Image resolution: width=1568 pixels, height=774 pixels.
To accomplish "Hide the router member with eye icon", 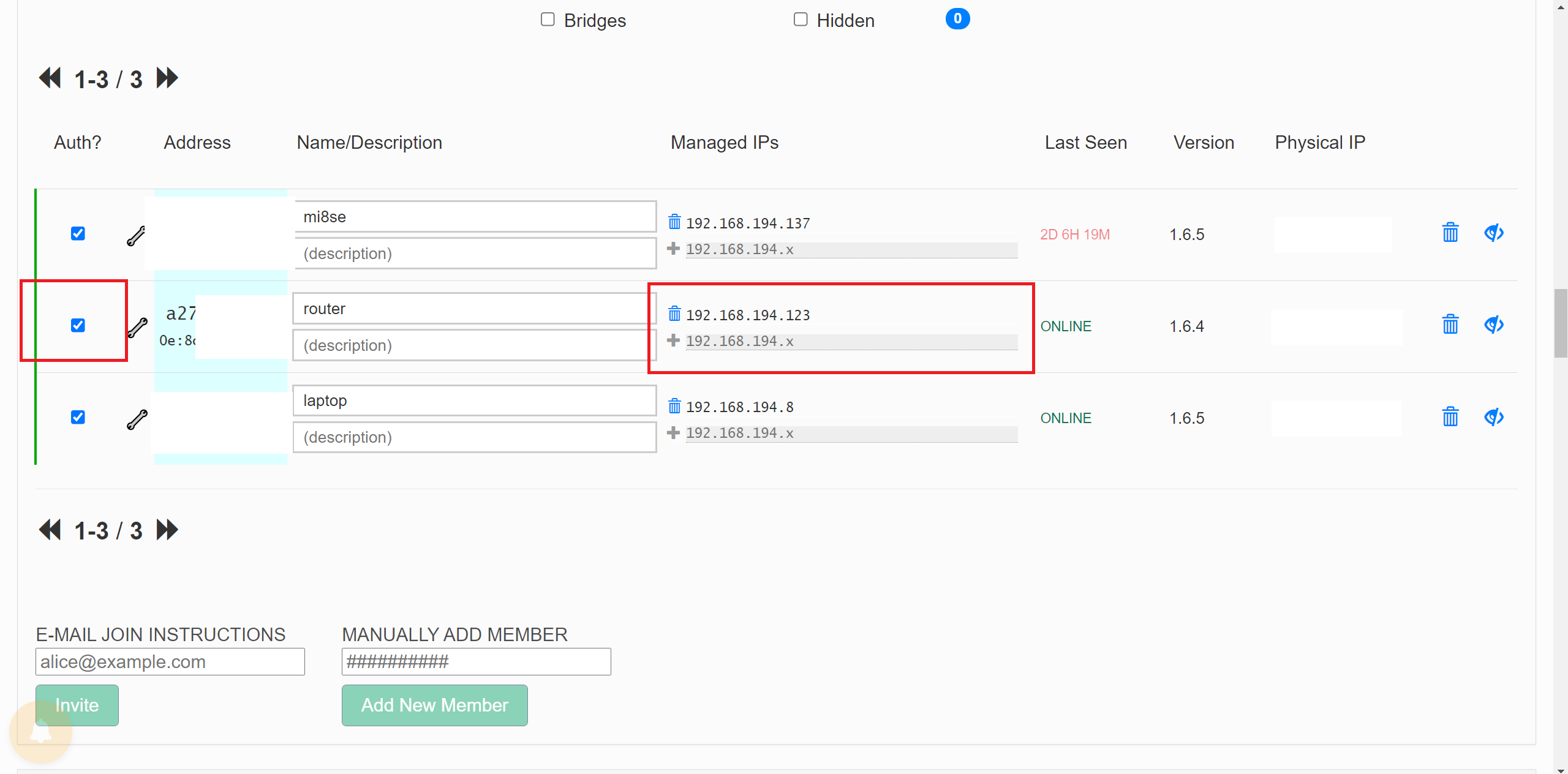I will click(1493, 325).
